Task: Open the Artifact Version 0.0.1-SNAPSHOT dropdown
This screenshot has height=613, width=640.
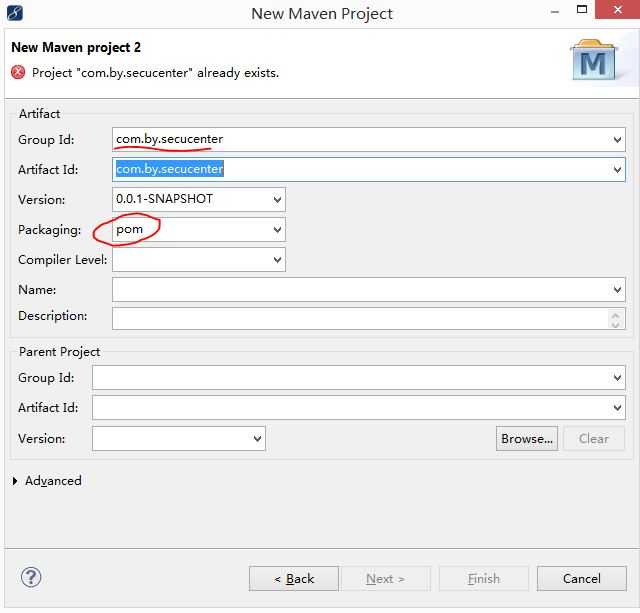Action: [x=277, y=200]
